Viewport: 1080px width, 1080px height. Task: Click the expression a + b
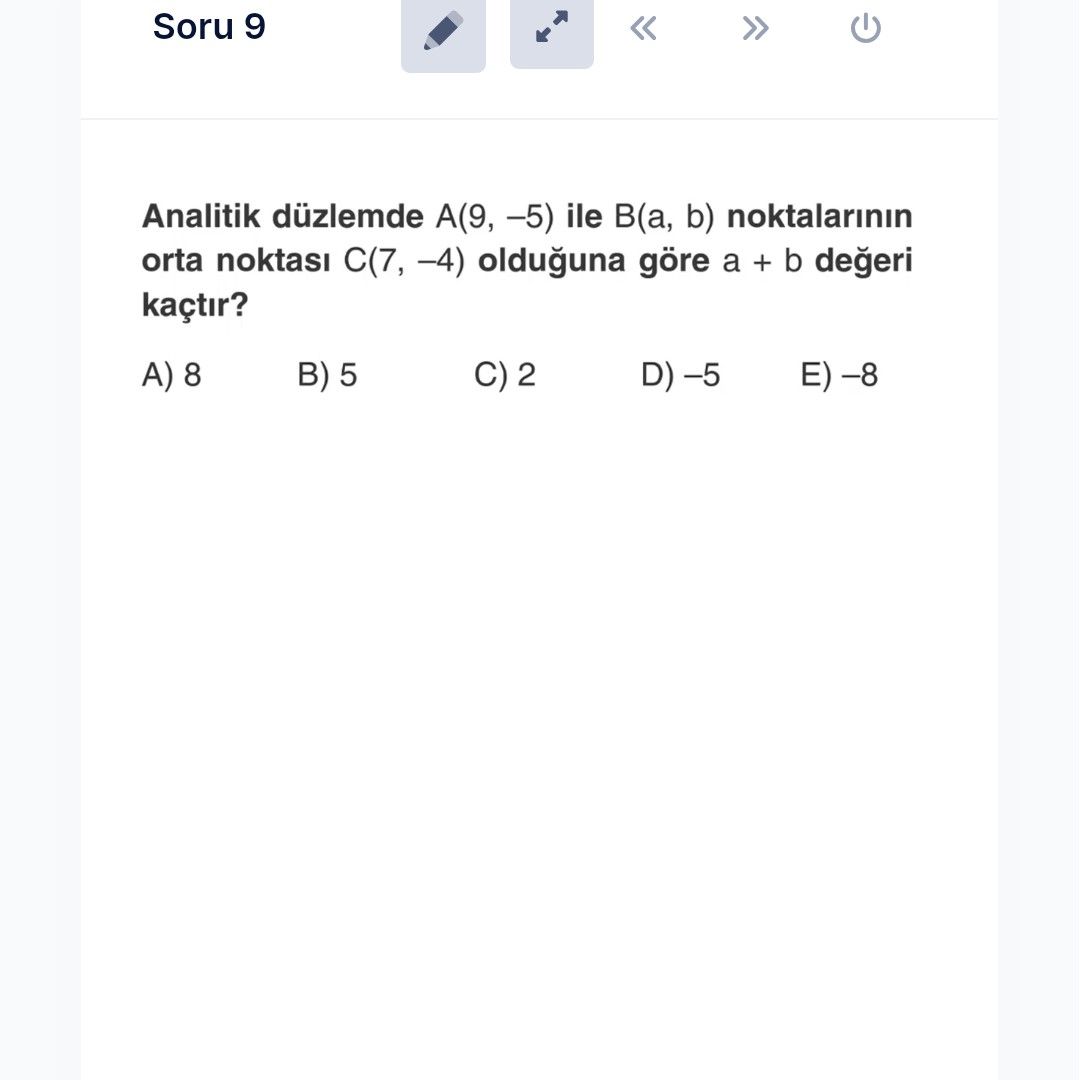pos(763,262)
